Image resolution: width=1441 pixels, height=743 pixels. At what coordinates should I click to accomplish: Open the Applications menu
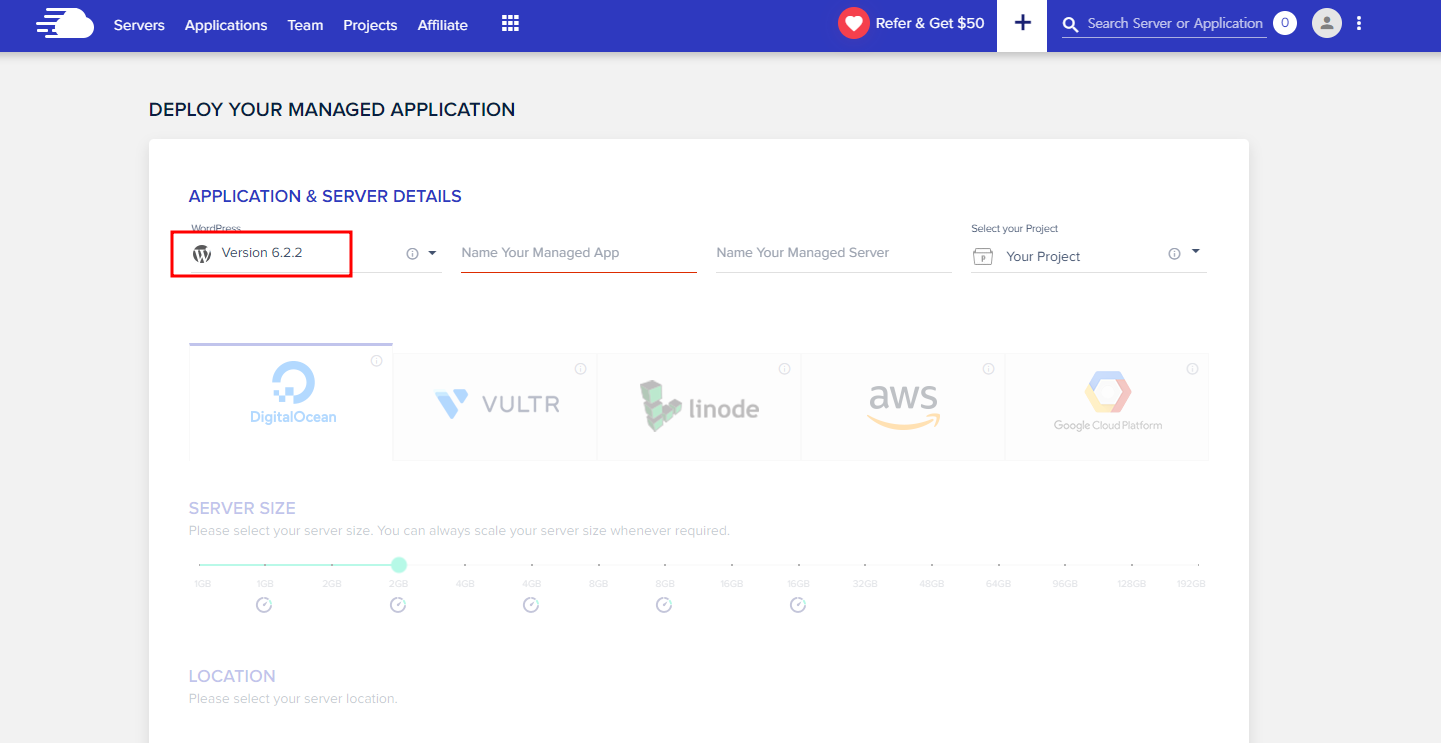(x=226, y=25)
